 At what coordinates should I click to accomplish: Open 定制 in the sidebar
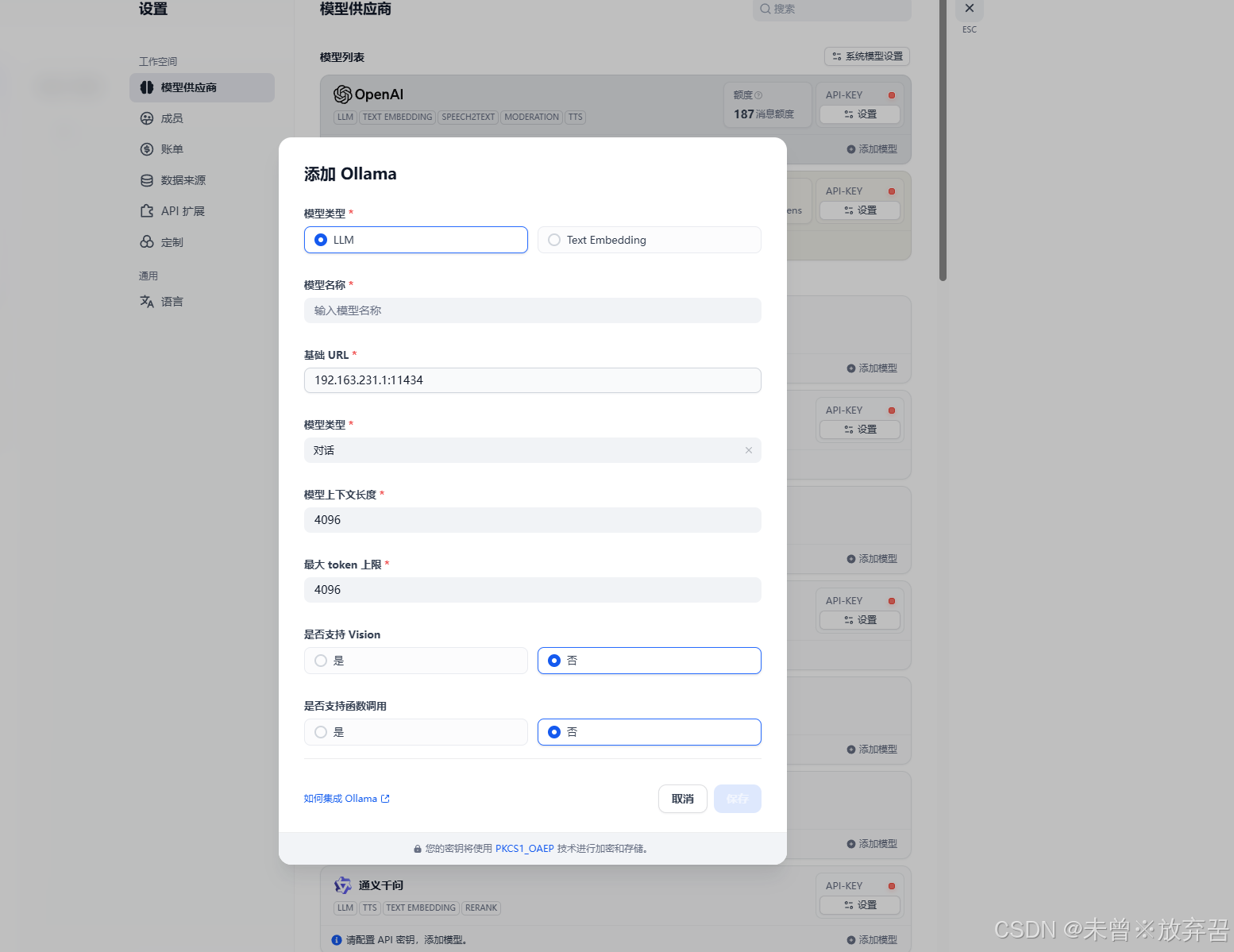[x=202, y=242]
